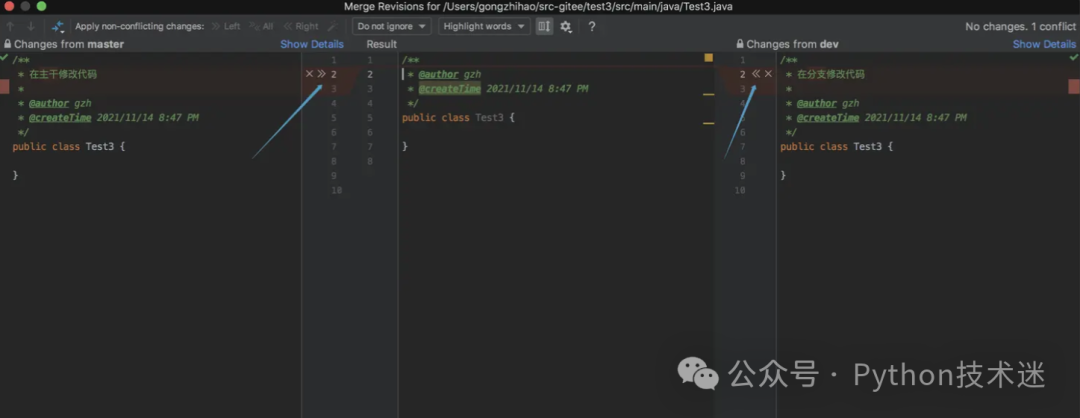This screenshot has width=1080, height=418.
Task: Click 'Changes from master' panel title
Action: pyautogui.click(x=69, y=44)
